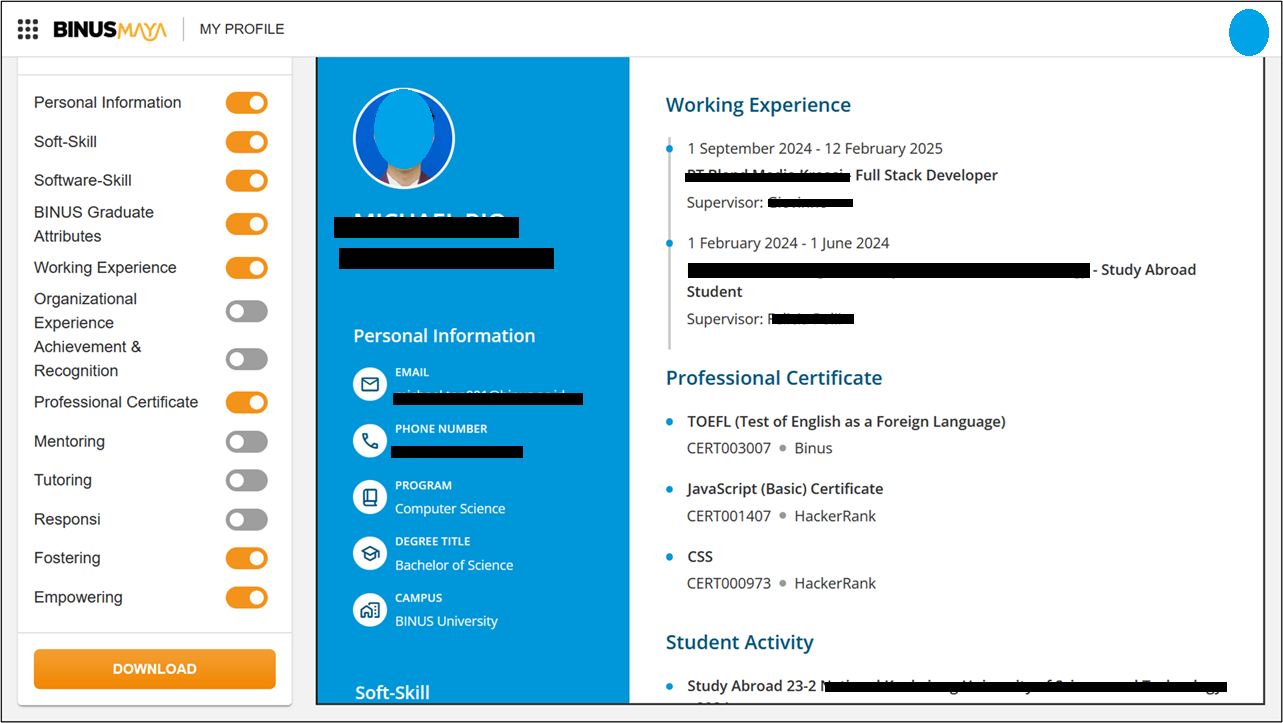
Task: Click the Student Activity heading
Action: 740,642
